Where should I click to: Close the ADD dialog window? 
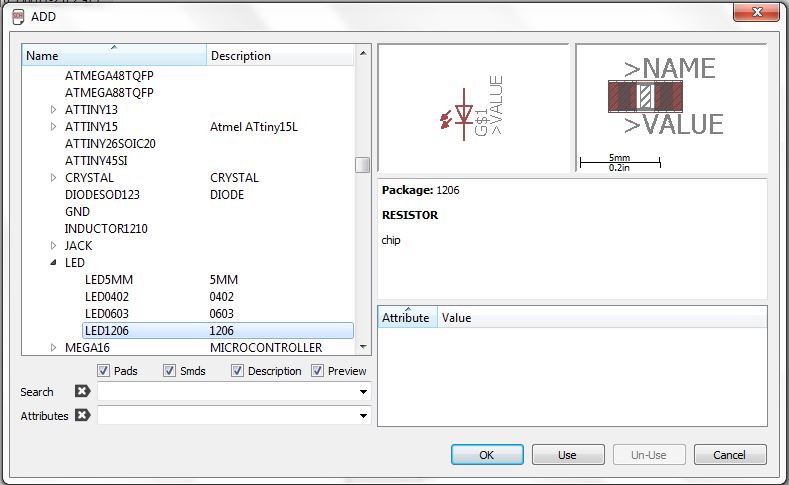coord(756,12)
